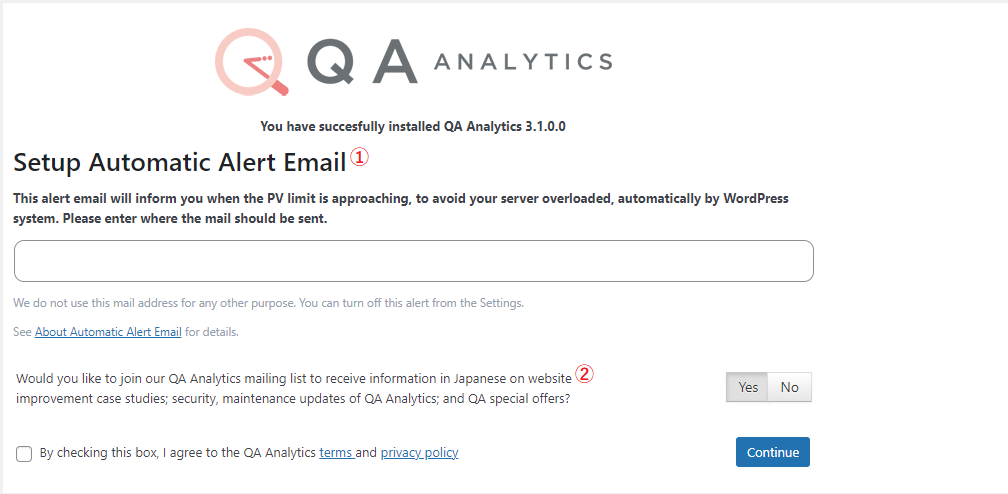Click the red circled number 1 marker
This screenshot has height=494, width=1008.
tap(359, 158)
